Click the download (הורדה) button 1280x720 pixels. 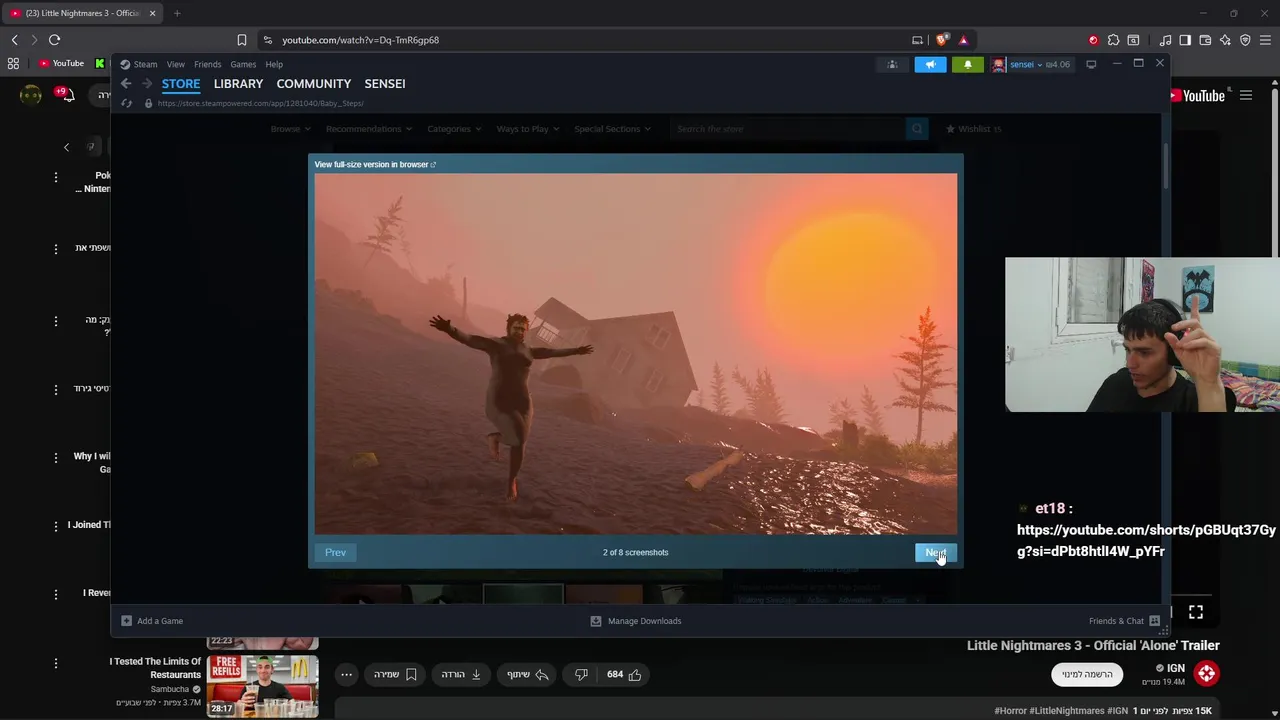pyautogui.click(x=462, y=675)
